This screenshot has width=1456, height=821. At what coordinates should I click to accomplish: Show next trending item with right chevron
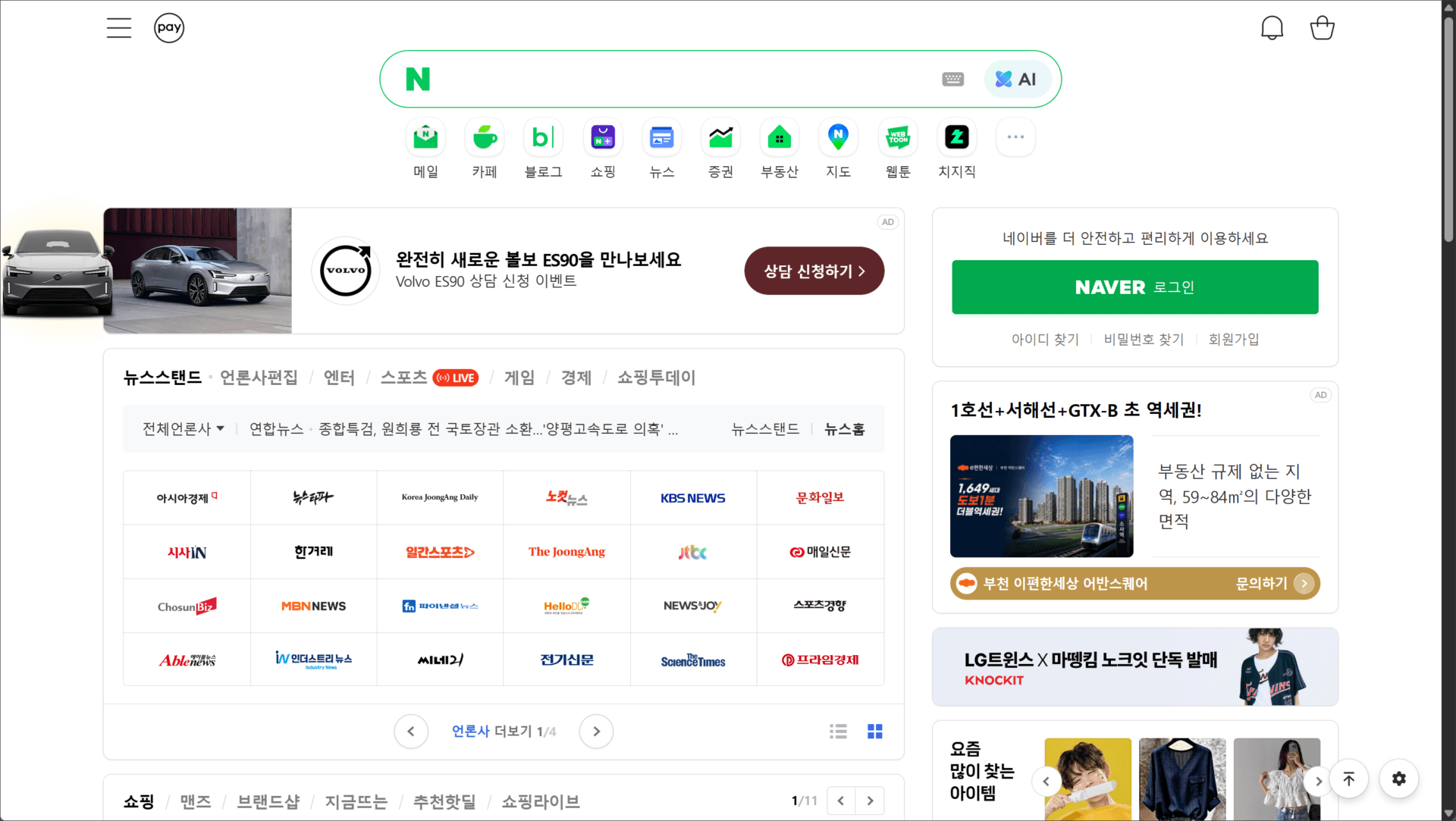1319,782
